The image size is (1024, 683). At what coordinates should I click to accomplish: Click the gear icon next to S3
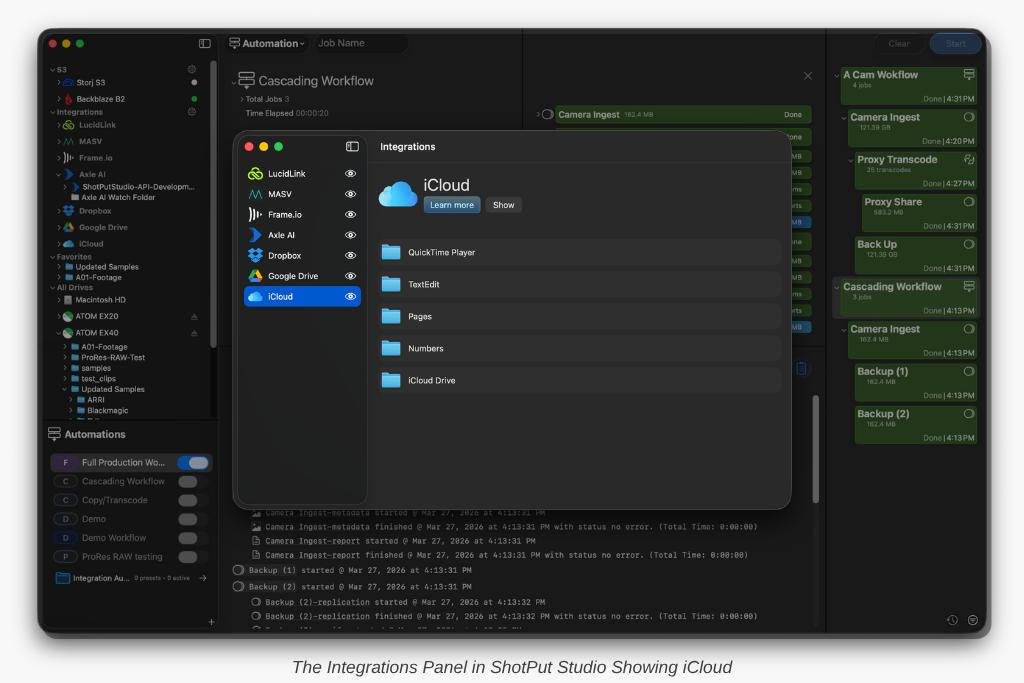coord(192,70)
